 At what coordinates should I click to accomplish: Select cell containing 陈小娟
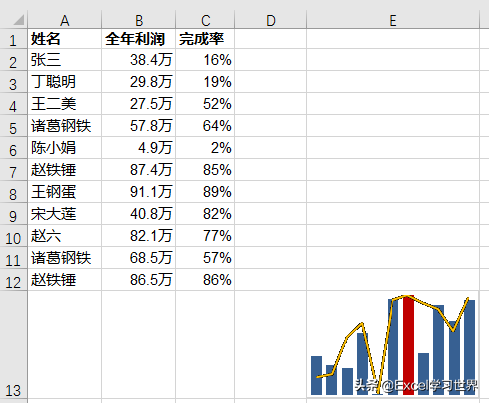tap(65, 148)
